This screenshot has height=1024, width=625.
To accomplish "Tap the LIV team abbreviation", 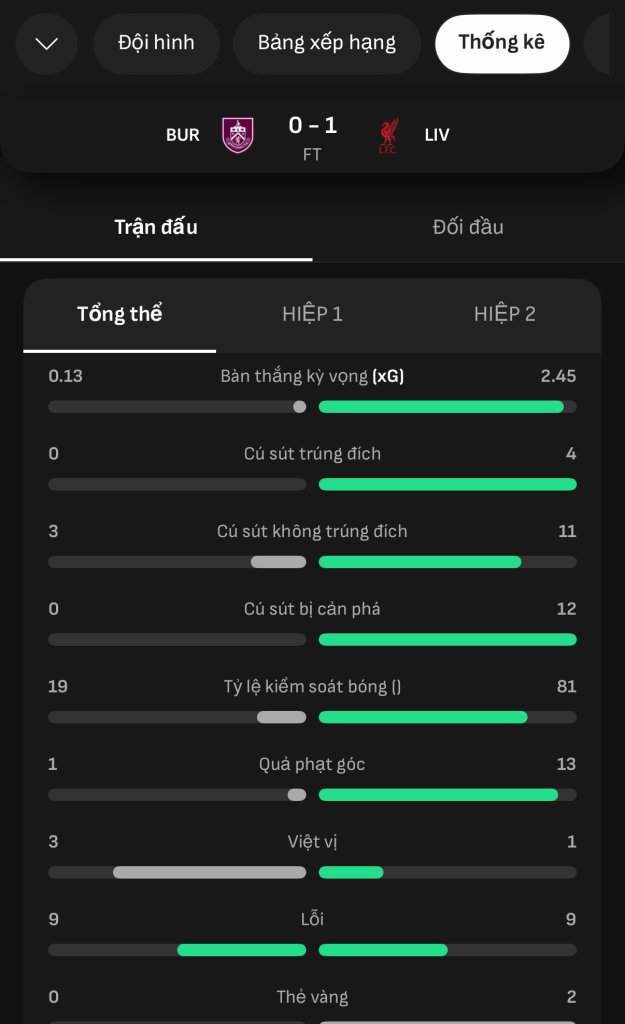I will pos(437,135).
